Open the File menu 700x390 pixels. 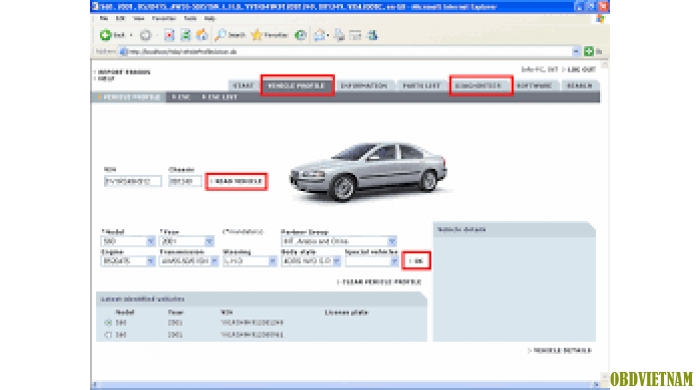[104, 18]
